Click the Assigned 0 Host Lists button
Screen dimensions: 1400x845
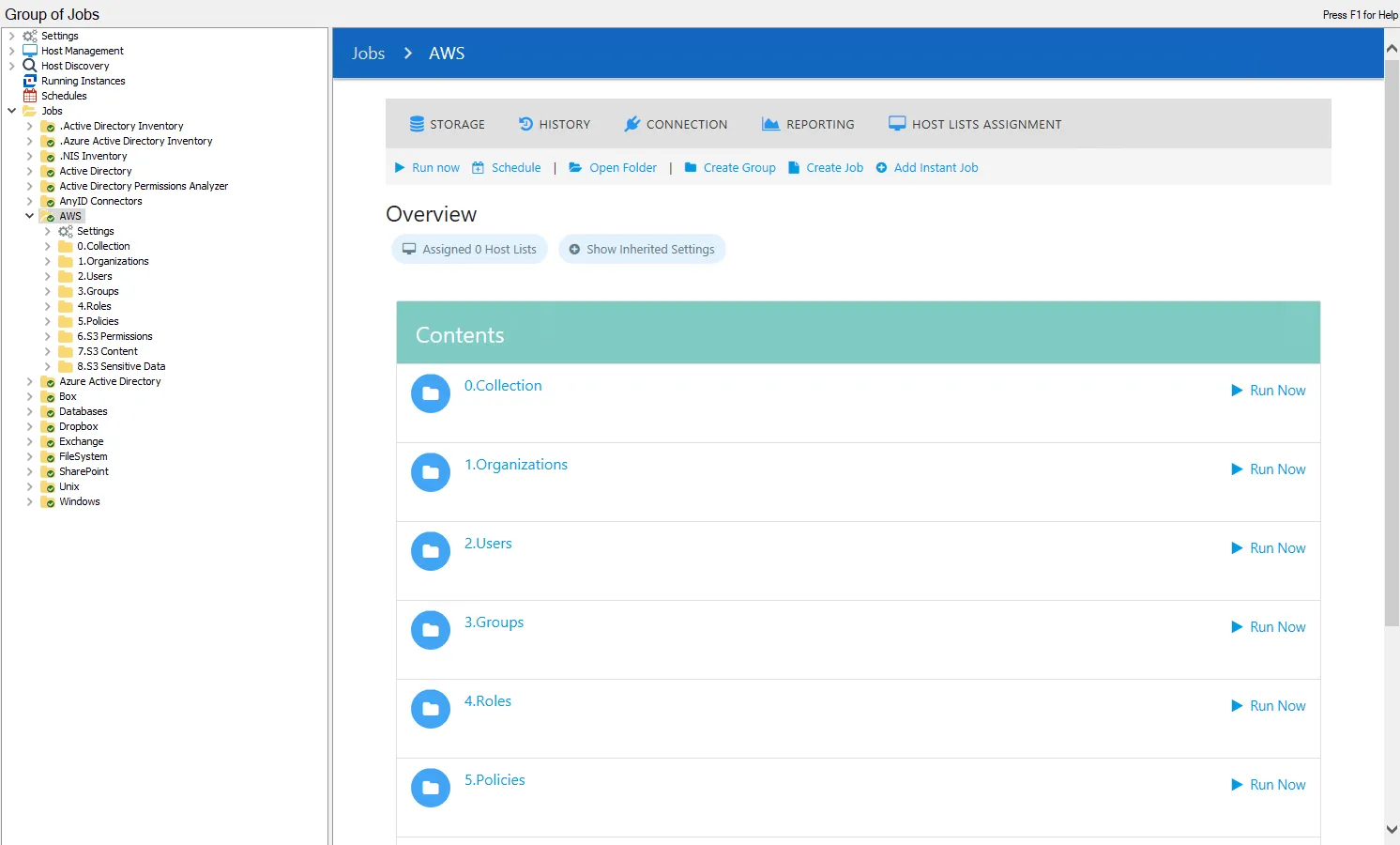[x=469, y=249]
